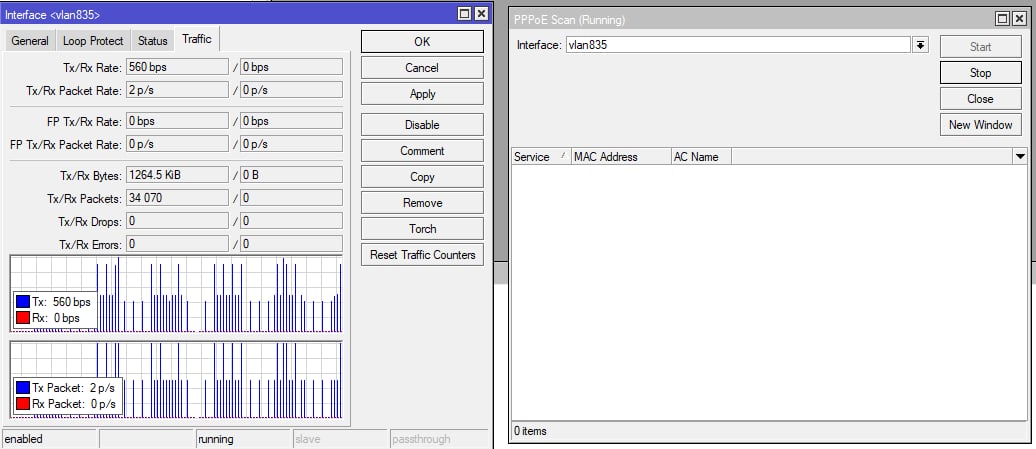
Task: Open the Interface dropdown arrow
Action: [920, 45]
